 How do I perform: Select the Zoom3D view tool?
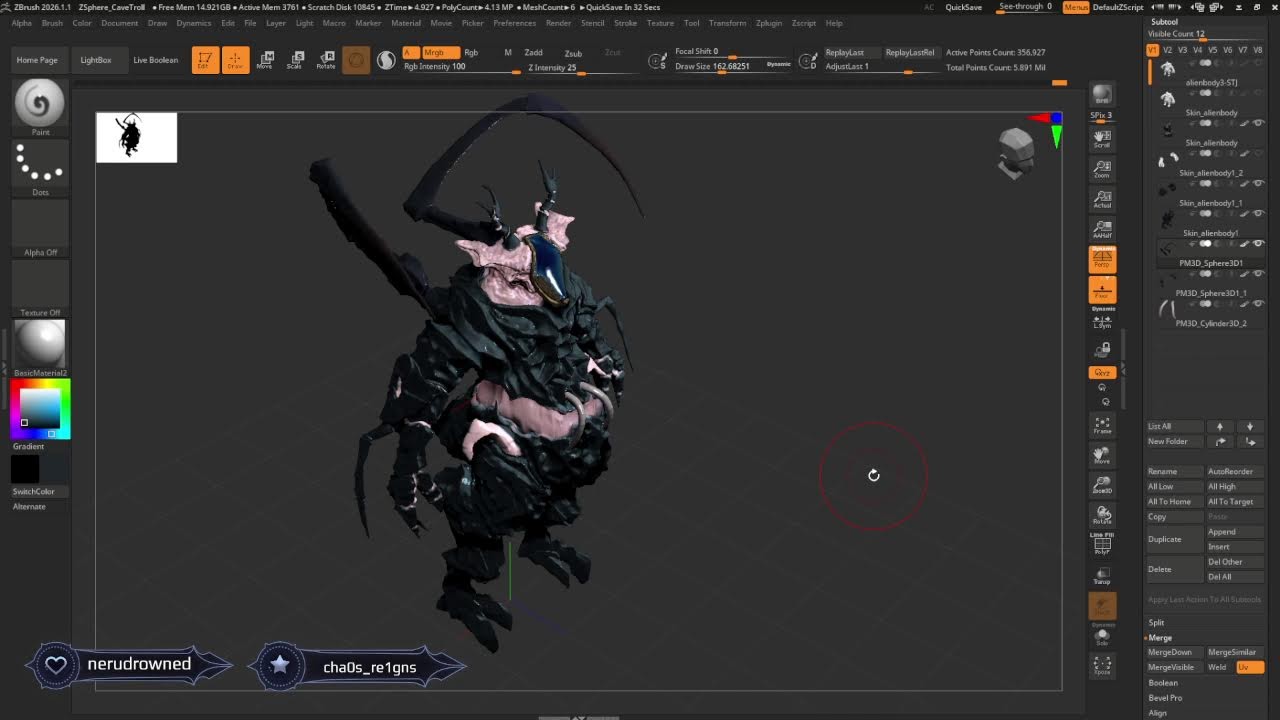(x=1102, y=485)
